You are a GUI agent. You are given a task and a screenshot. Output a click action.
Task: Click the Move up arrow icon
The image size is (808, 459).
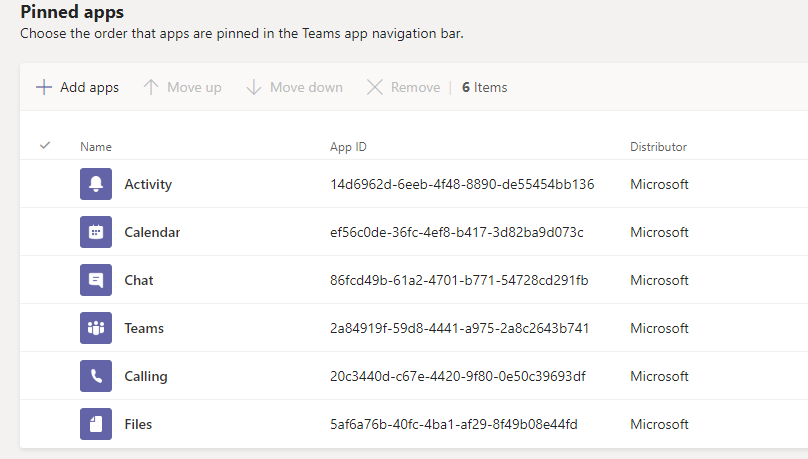[150, 87]
